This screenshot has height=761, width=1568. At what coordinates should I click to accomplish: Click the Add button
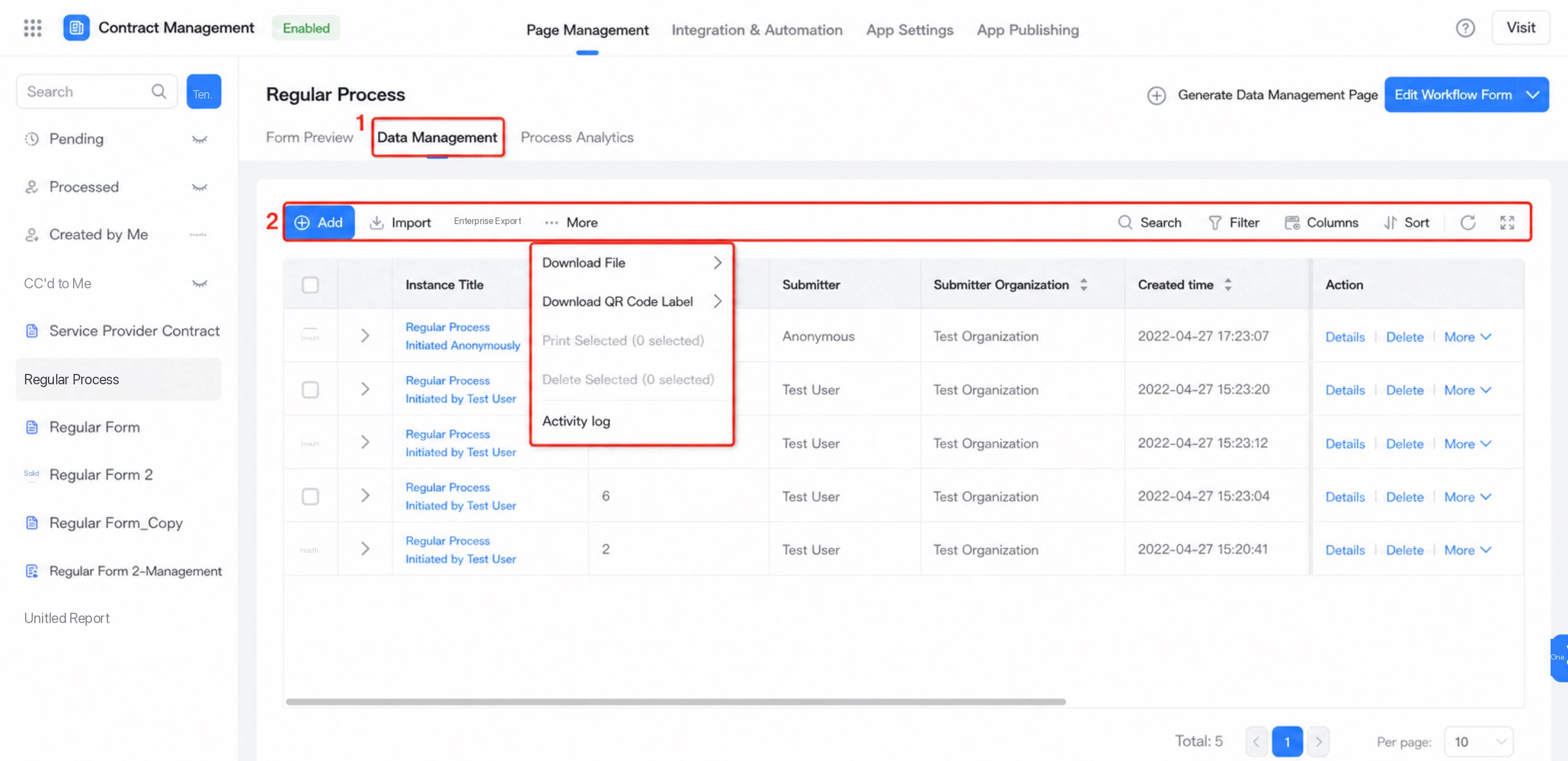320,223
